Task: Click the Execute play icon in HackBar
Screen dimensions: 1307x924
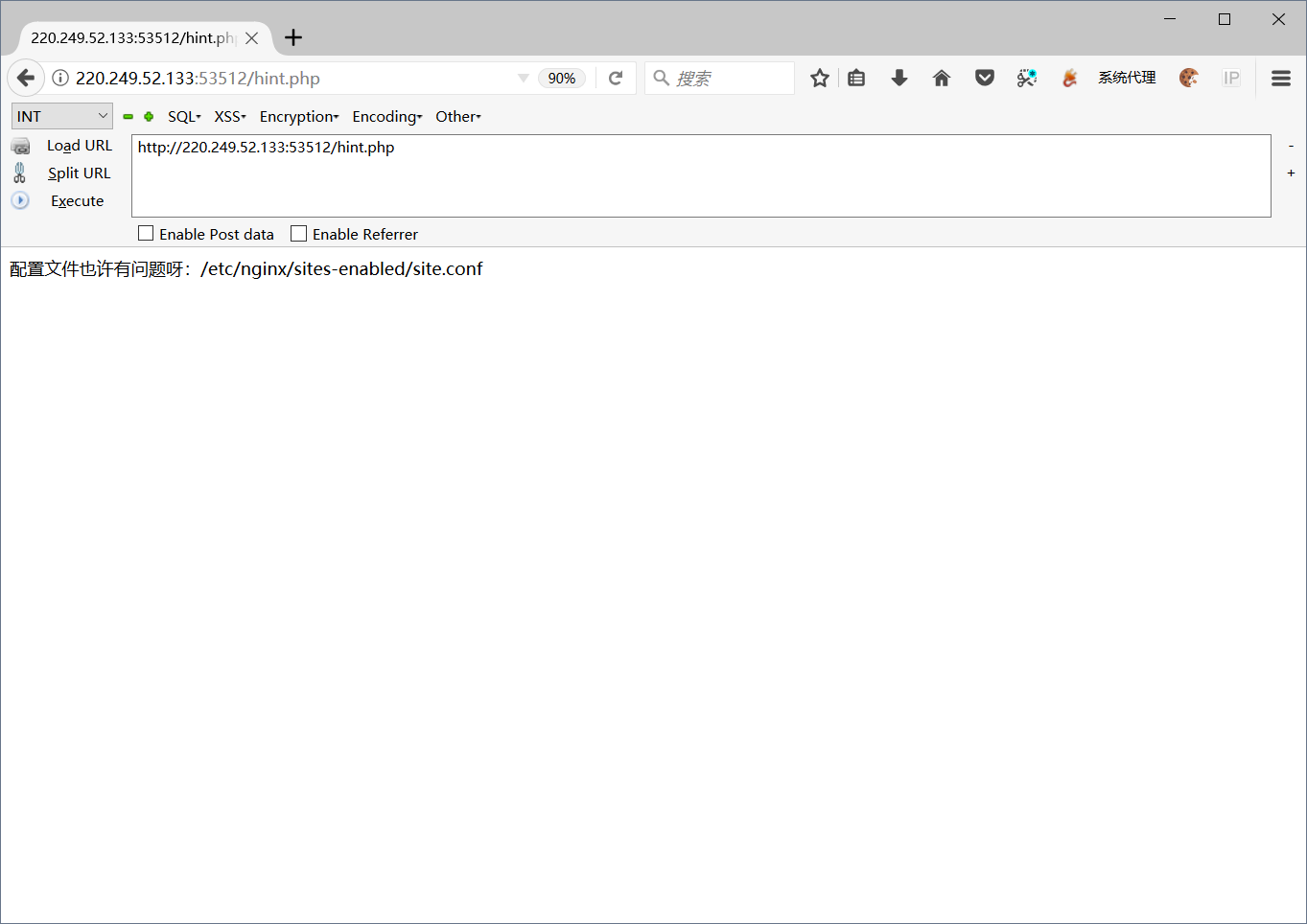Action: [20, 200]
